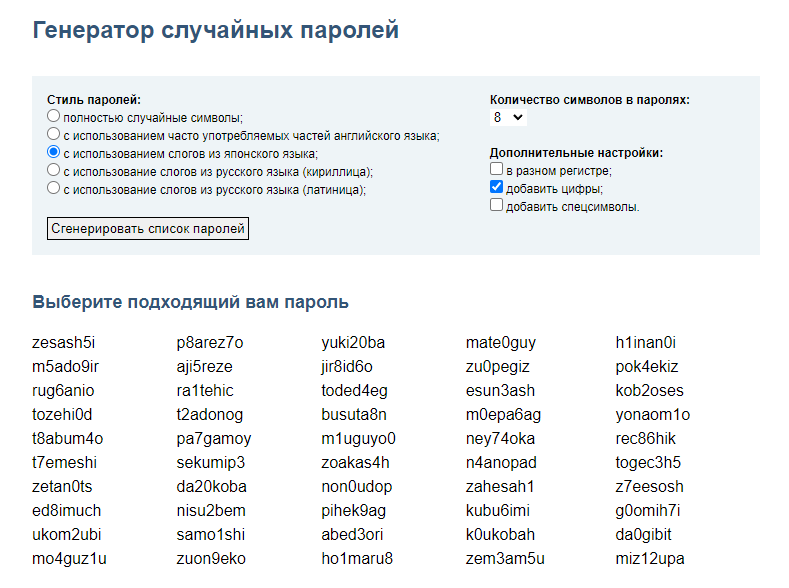Select password mo4guz1u
The width and height of the screenshot is (789, 588).
point(69,559)
